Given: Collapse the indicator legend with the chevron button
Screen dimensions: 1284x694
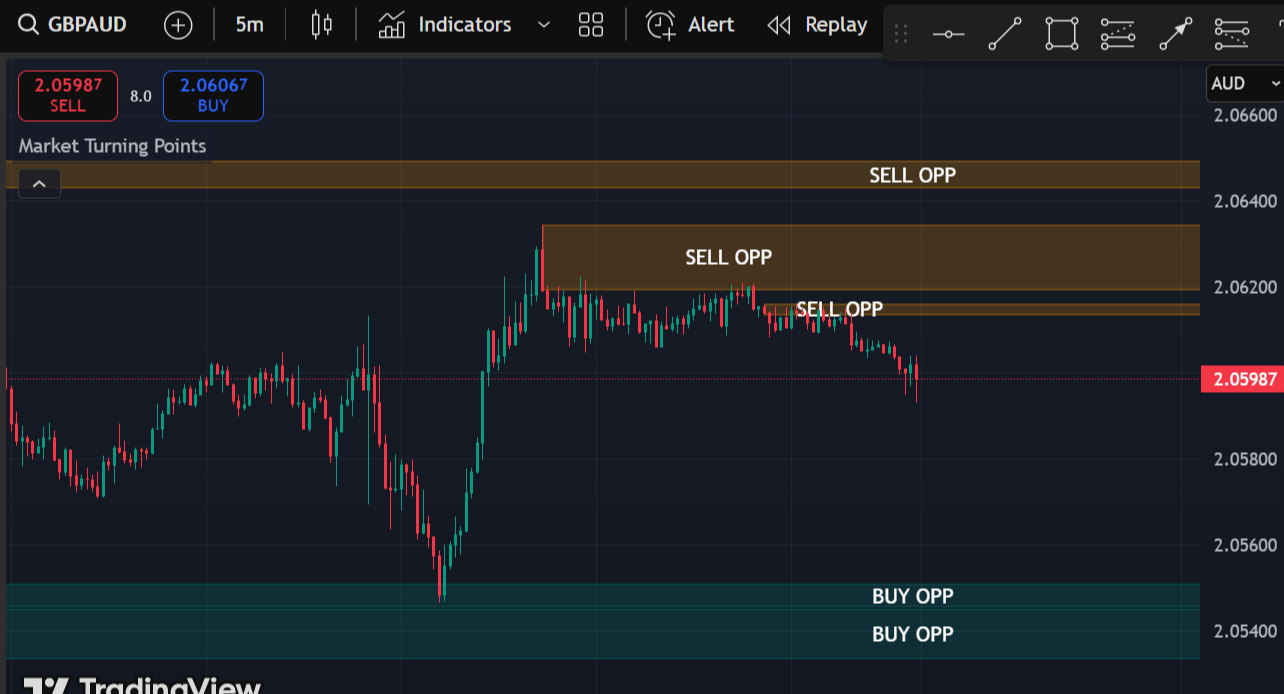Looking at the screenshot, I should [x=39, y=184].
